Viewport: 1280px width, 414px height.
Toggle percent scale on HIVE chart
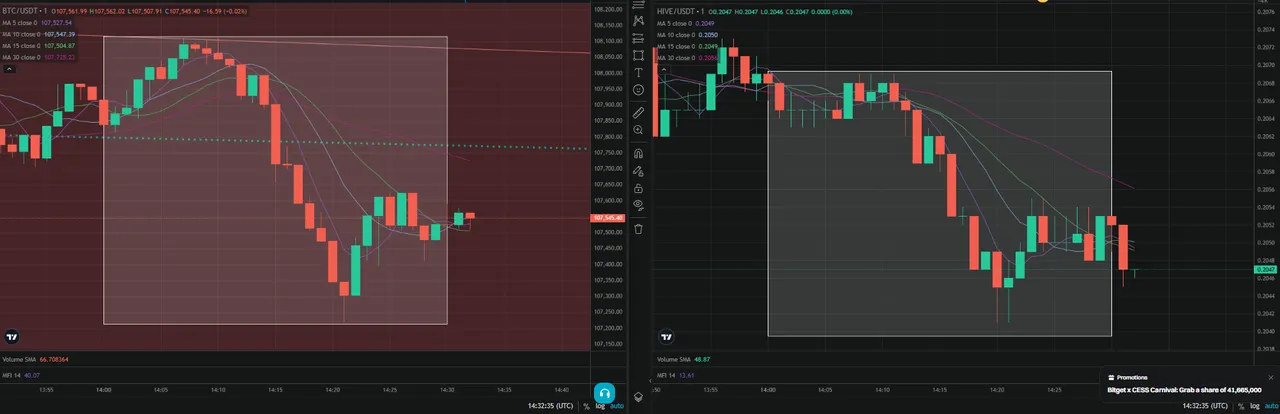coord(1241,406)
